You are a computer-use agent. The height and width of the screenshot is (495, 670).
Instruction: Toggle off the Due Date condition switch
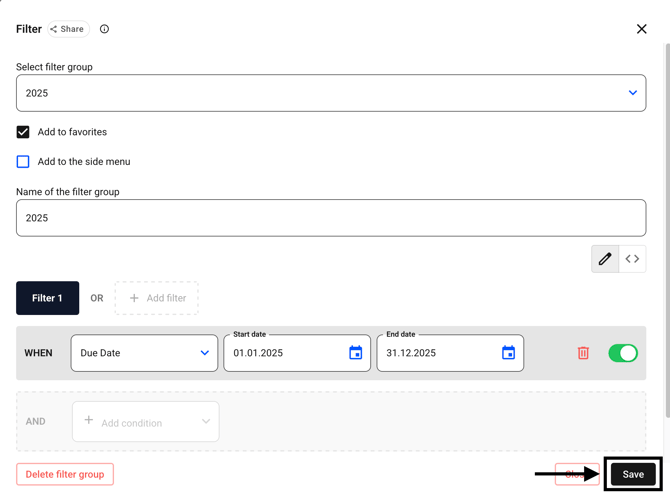pos(622,353)
